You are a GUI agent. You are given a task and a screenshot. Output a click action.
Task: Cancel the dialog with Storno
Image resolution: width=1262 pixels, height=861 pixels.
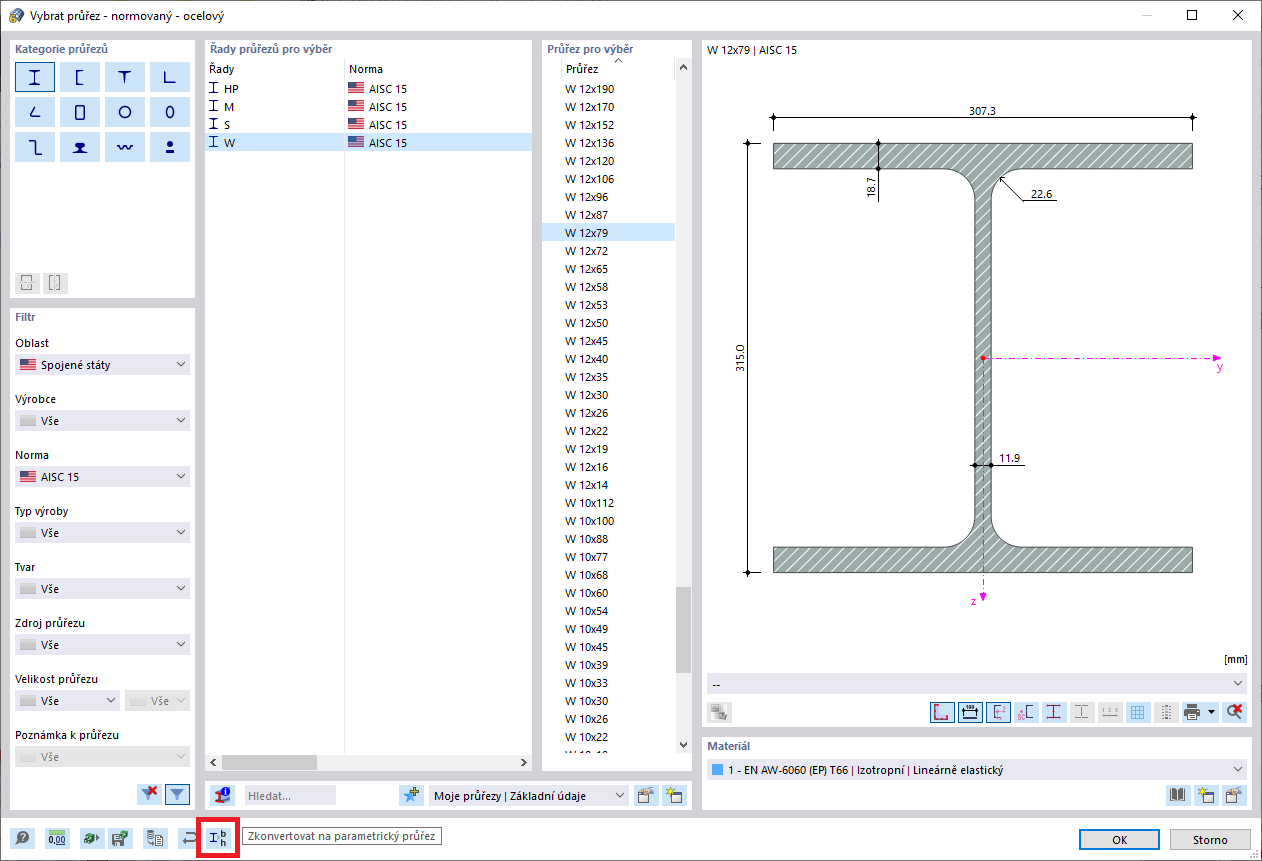tap(1211, 839)
